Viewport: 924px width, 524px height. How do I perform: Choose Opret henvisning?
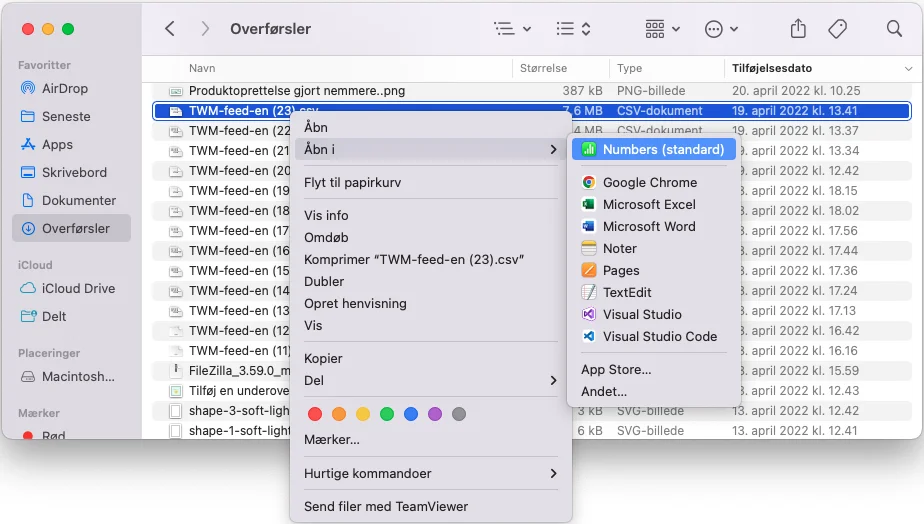point(431,304)
